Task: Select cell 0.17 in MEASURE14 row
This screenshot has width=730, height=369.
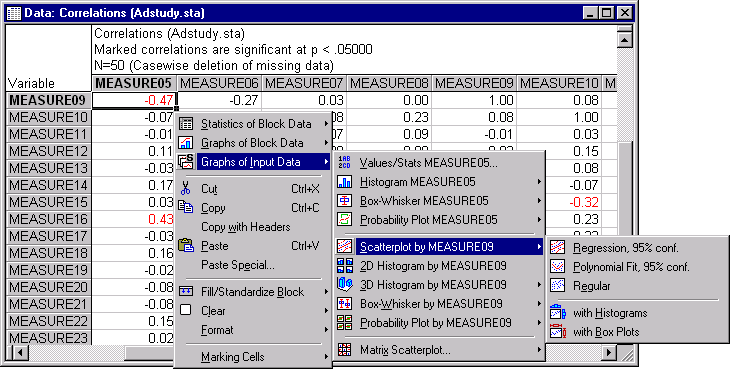Action: (x=134, y=185)
